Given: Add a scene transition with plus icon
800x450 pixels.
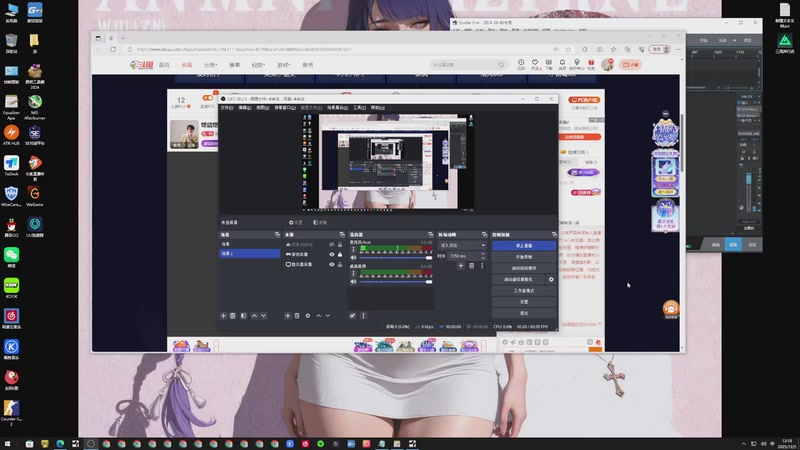Looking at the screenshot, I should tap(461, 266).
